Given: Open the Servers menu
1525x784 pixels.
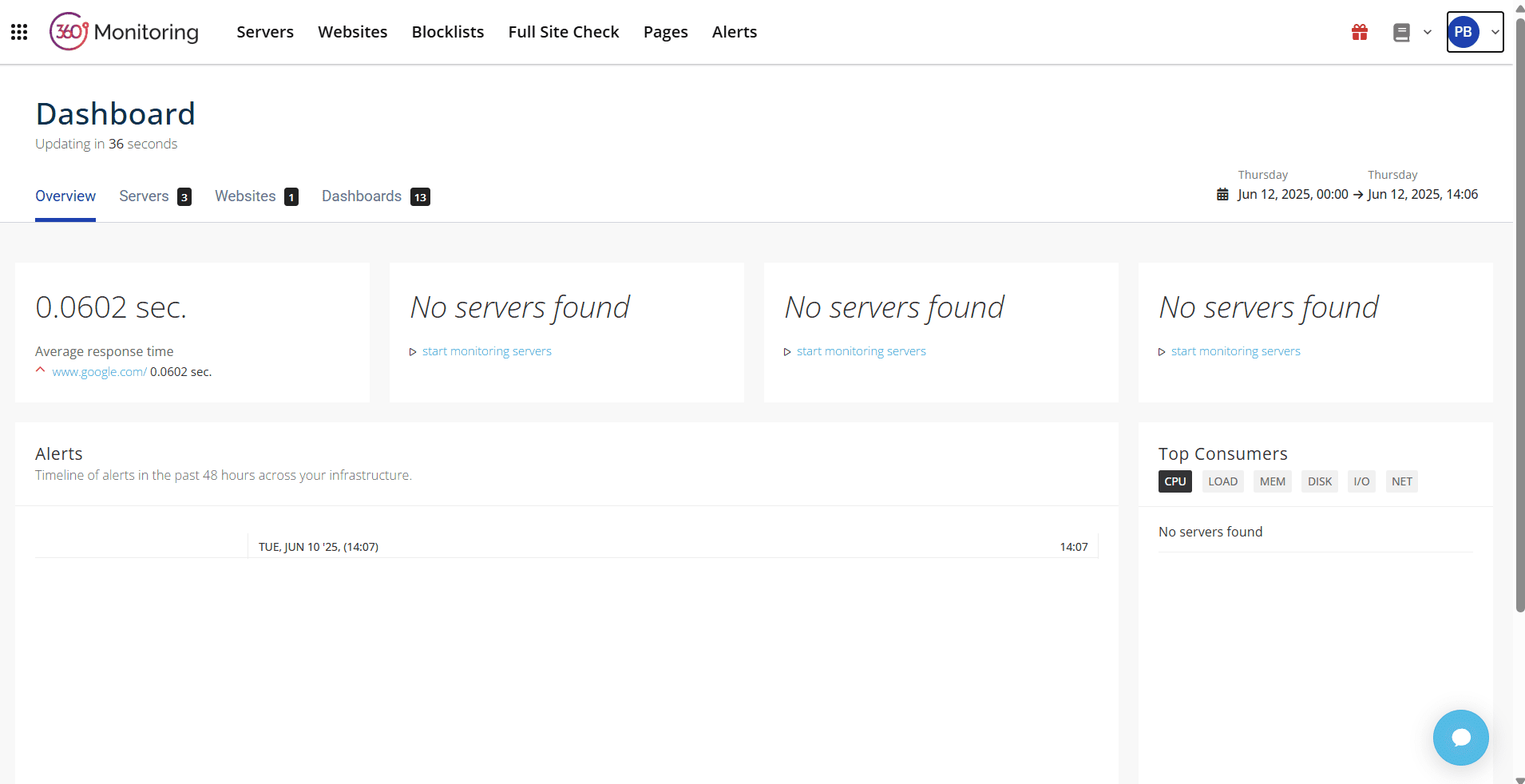Looking at the screenshot, I should pos(265,32).
